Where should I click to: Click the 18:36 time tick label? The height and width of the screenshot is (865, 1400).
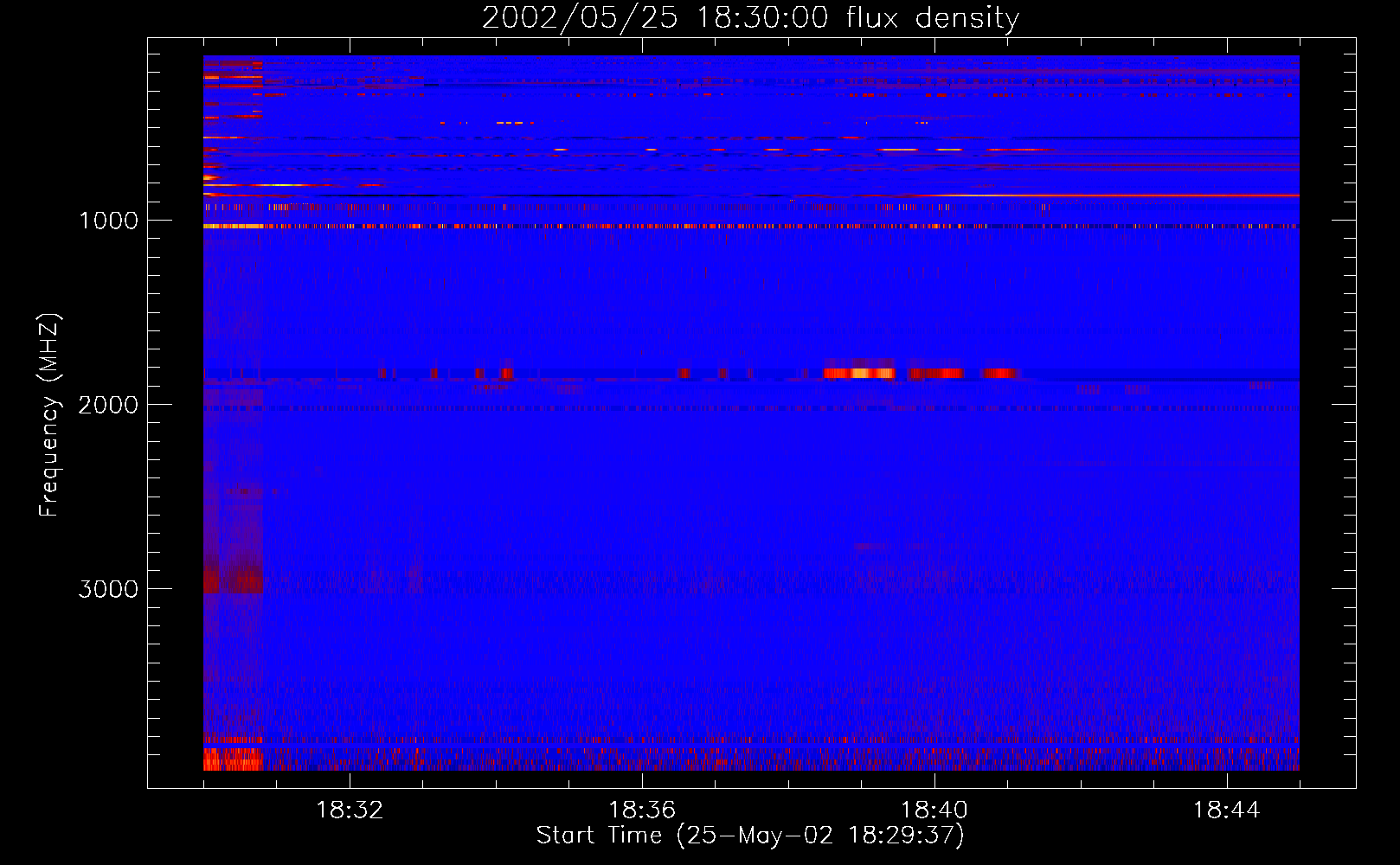point(642,811)
